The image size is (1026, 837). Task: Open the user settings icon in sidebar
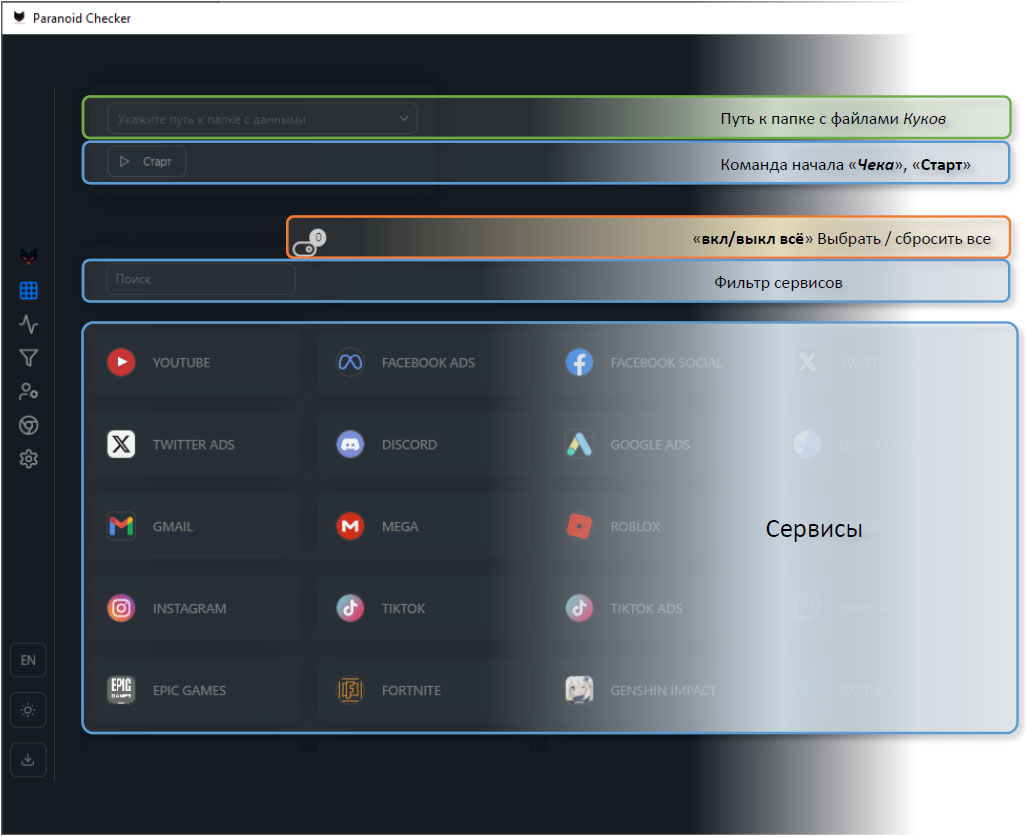point(29,392)
